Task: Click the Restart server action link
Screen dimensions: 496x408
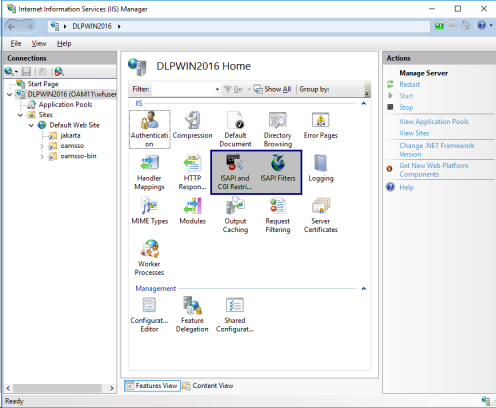Action: 409,85
